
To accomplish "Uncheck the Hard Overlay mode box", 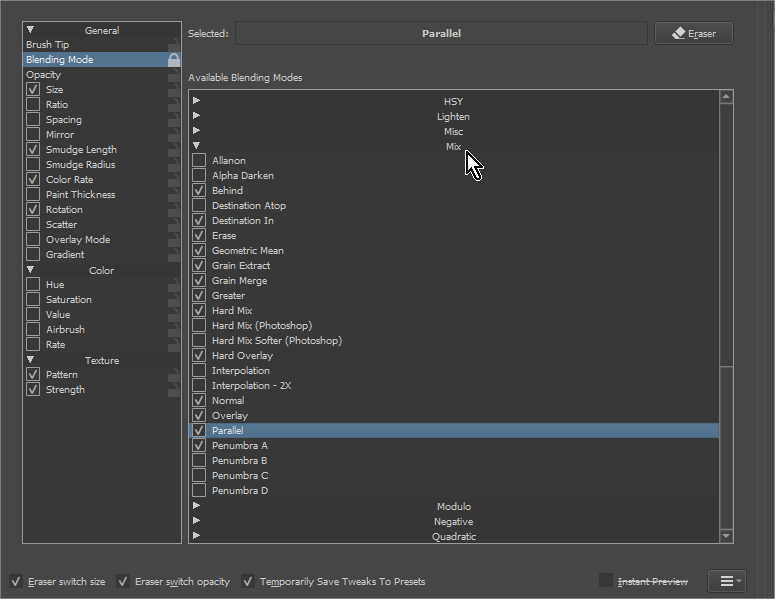I will [199, 355].
